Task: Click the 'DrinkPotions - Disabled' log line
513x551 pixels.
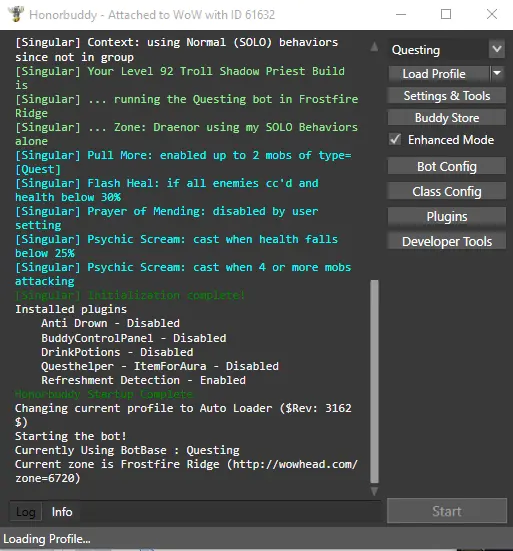Action: [117, 352]
